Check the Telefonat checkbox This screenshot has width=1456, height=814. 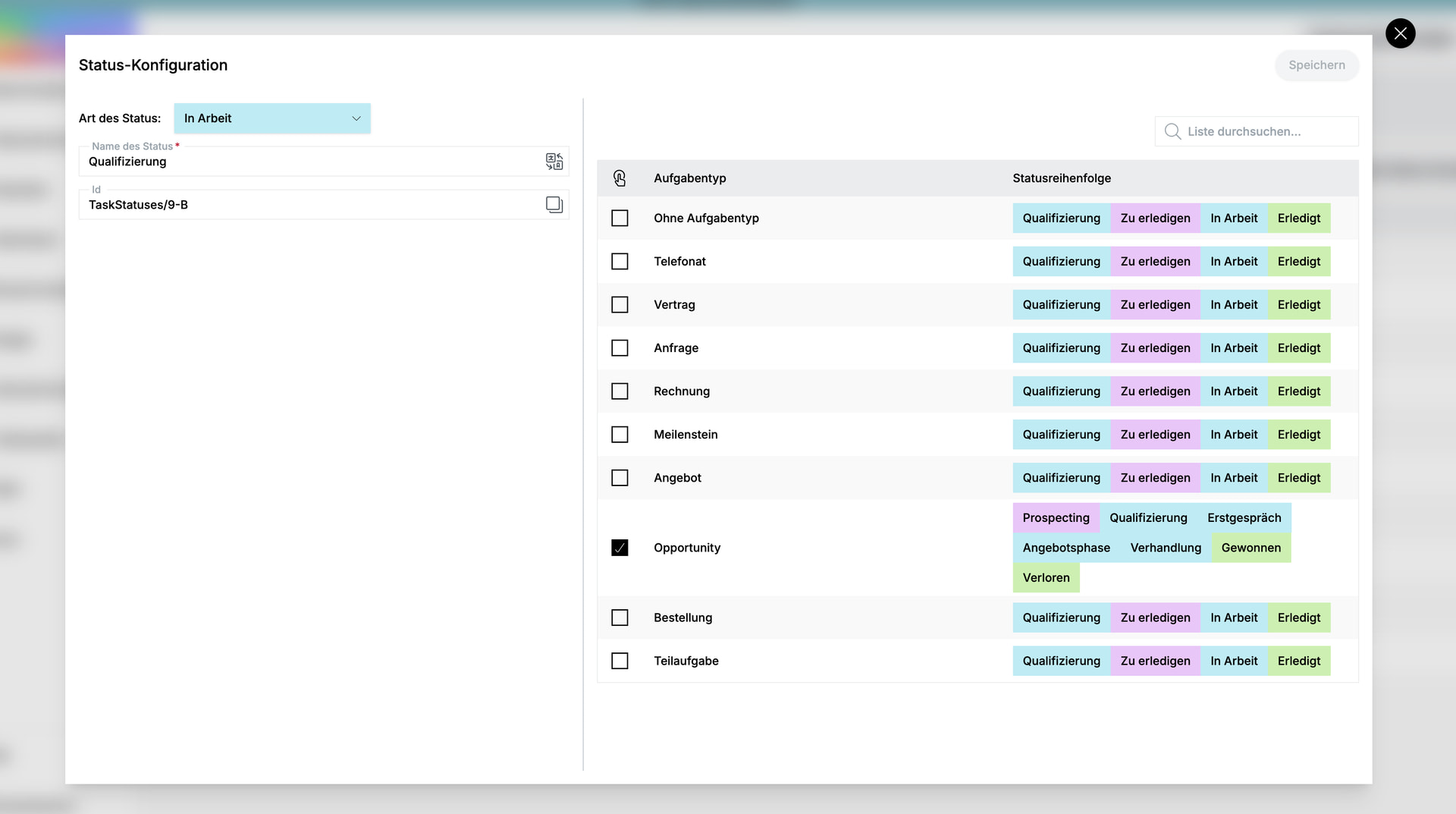pos(620,262)
